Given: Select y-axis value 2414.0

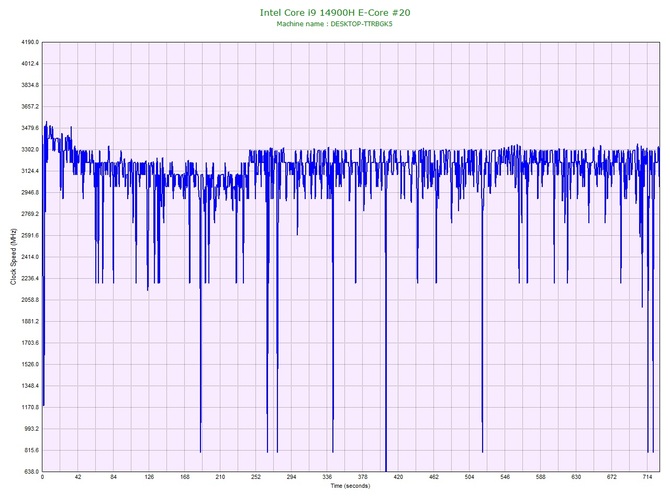Looking at the screenshot, I should click(x=30, y=257).
